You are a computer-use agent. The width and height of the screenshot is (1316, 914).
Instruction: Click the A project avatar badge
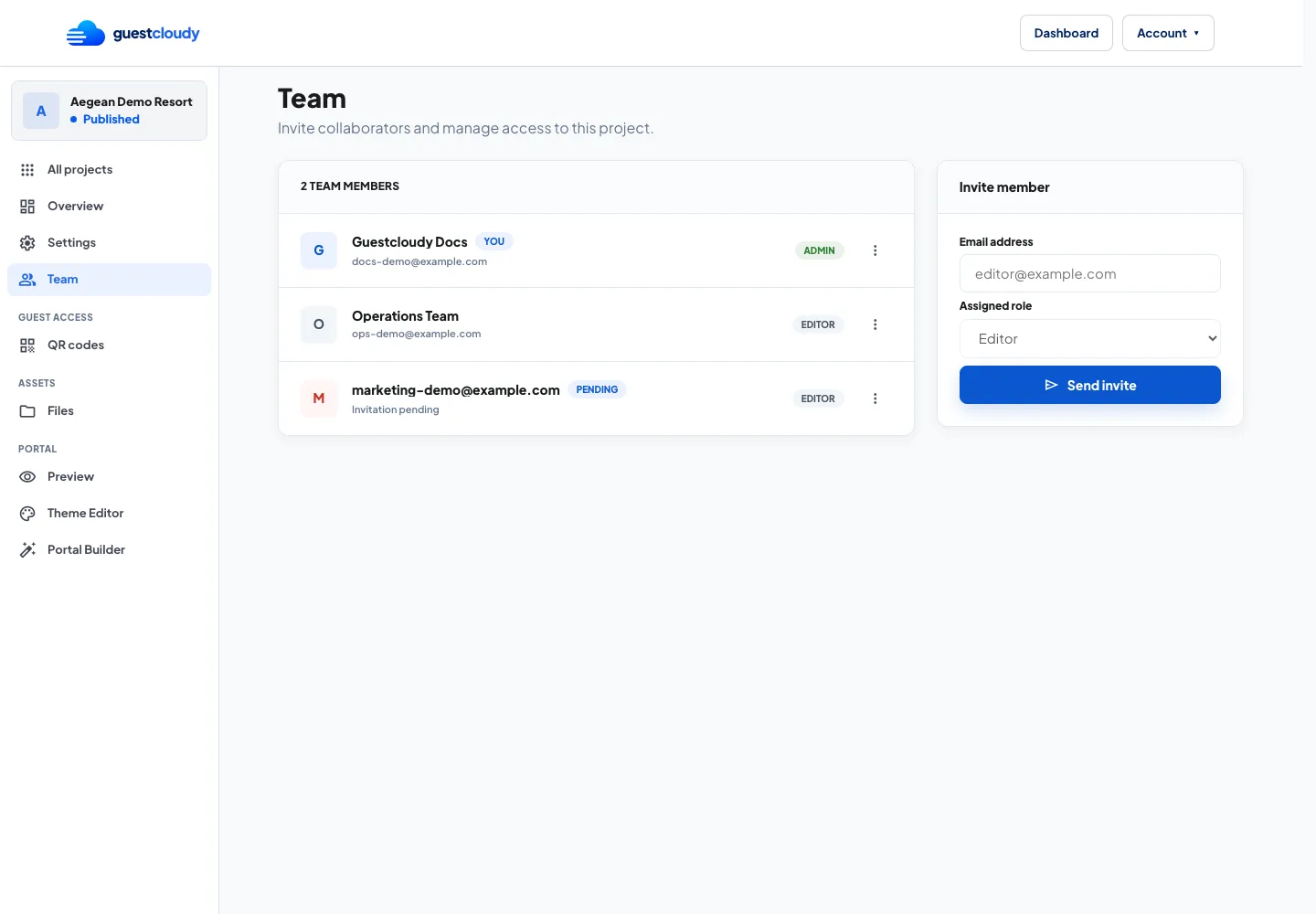pos(41,111)
